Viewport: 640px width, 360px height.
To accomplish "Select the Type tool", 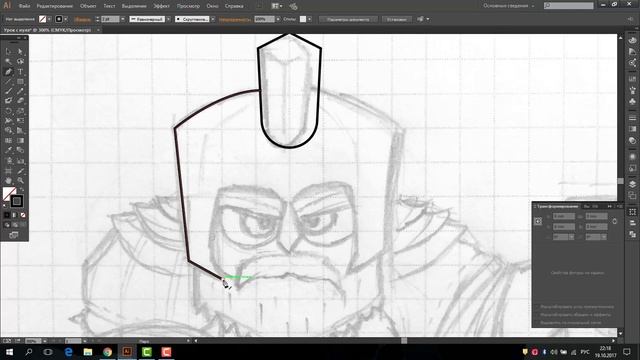I will (x=20, y=71).
